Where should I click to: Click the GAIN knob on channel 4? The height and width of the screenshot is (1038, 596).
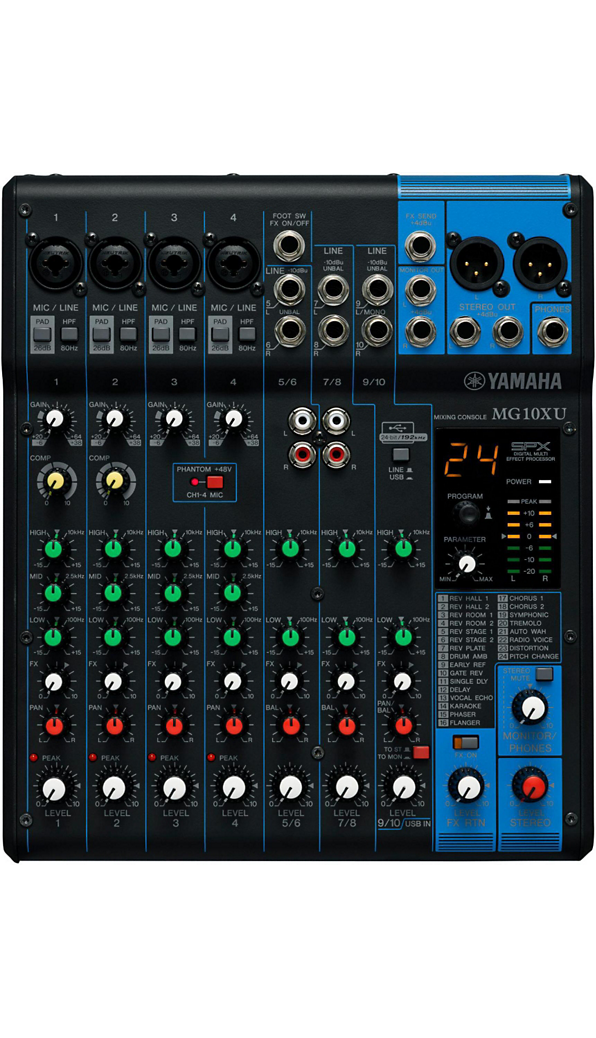pyautogui.click(x=233, y=418)
